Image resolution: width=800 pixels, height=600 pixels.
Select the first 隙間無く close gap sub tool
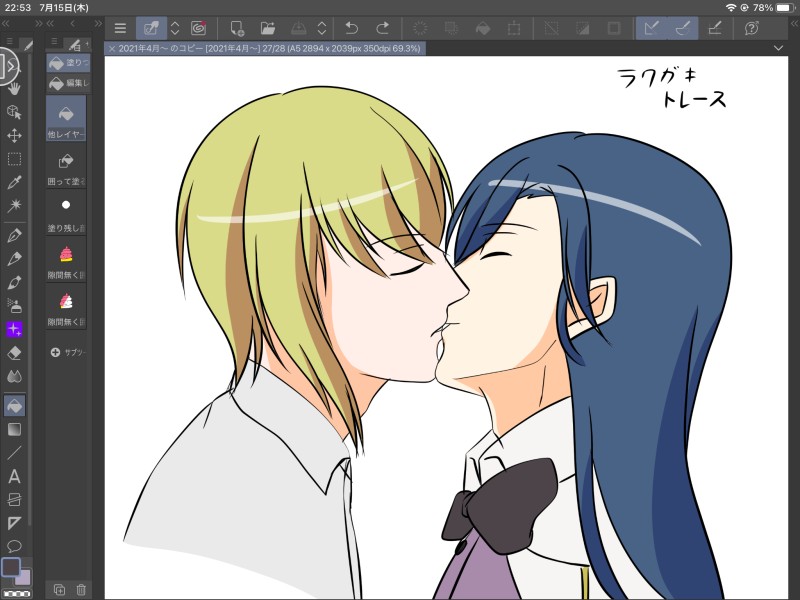tap(66, 260)
